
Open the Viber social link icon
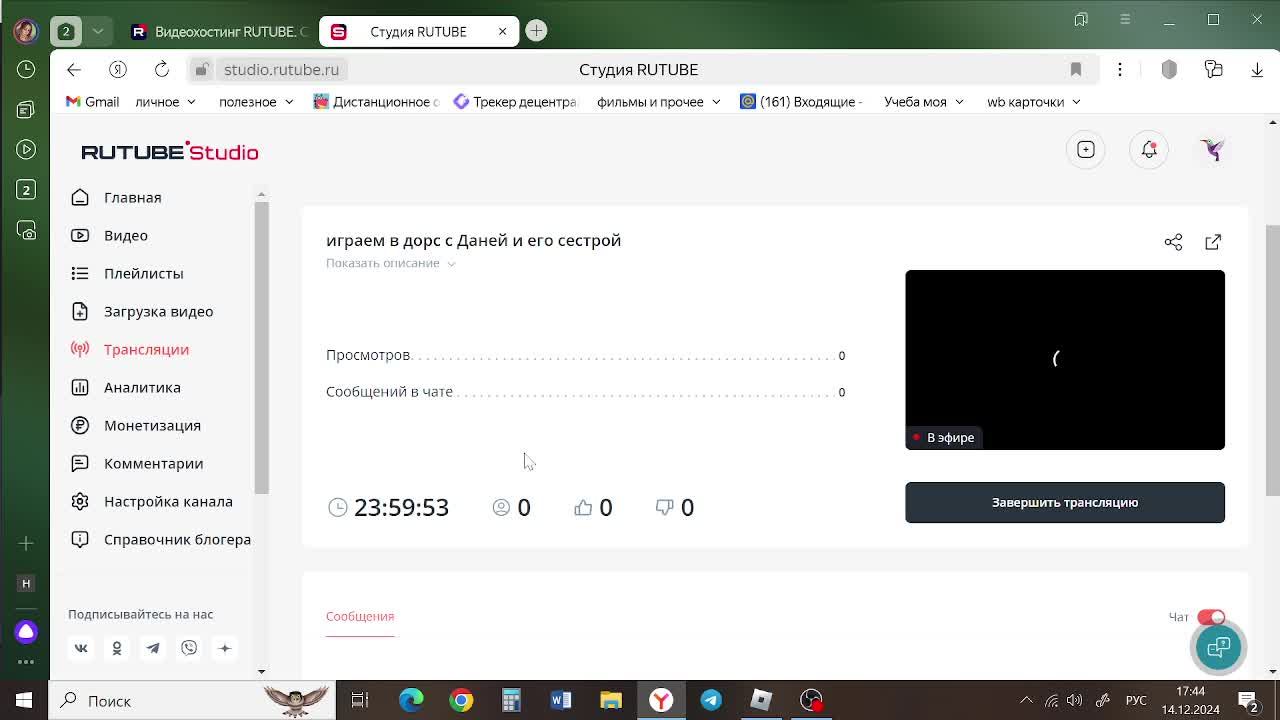point(189,648)
